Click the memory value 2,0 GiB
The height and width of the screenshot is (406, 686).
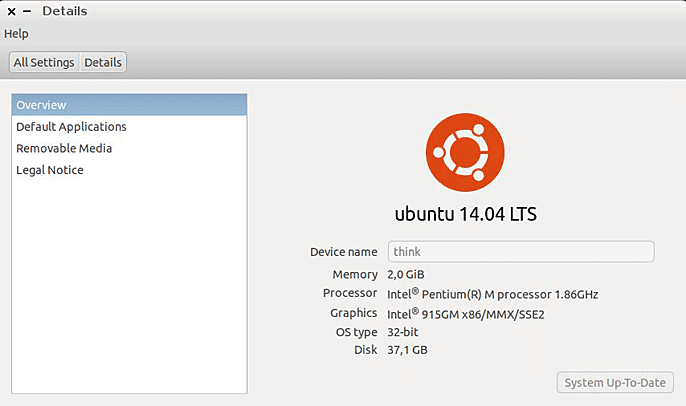click(406, 274)
